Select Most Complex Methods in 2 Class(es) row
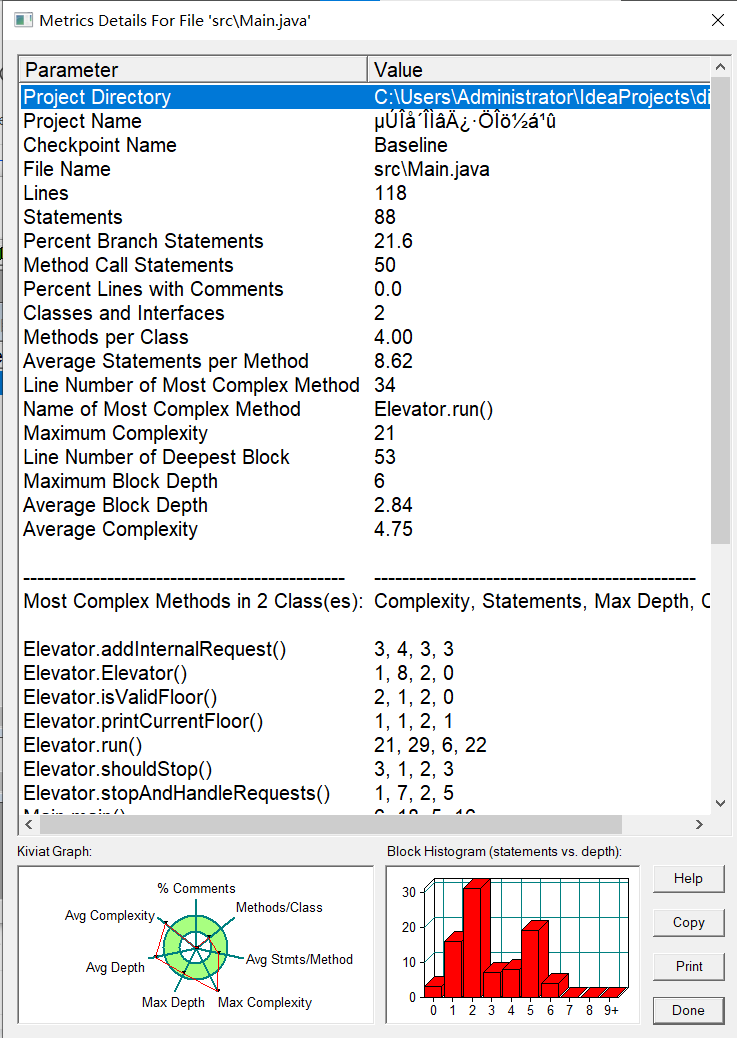Screen dimensions: 737x1038 tap(365, 601)
